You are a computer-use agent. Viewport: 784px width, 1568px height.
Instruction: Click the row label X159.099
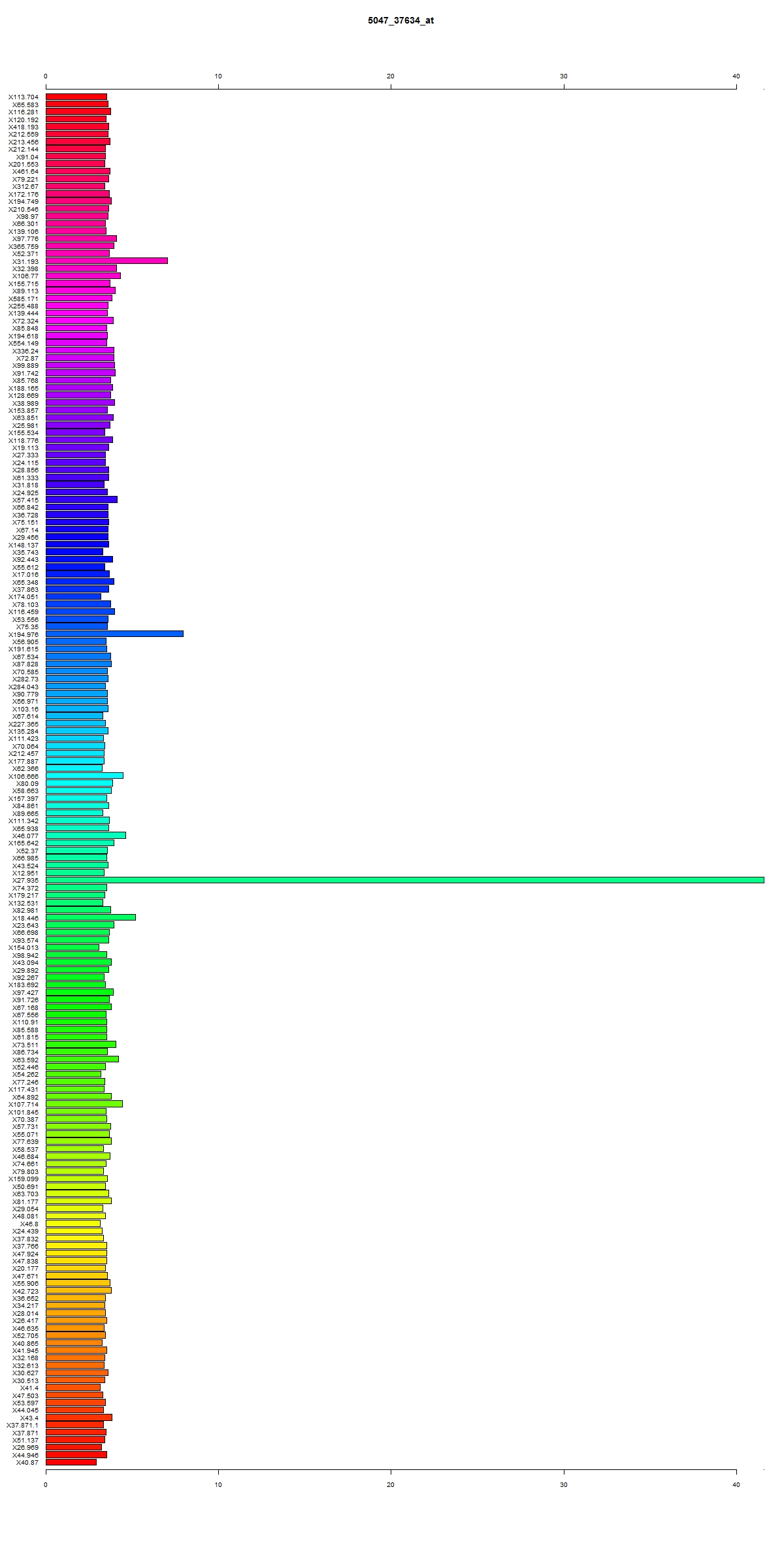pos(24,1179)
